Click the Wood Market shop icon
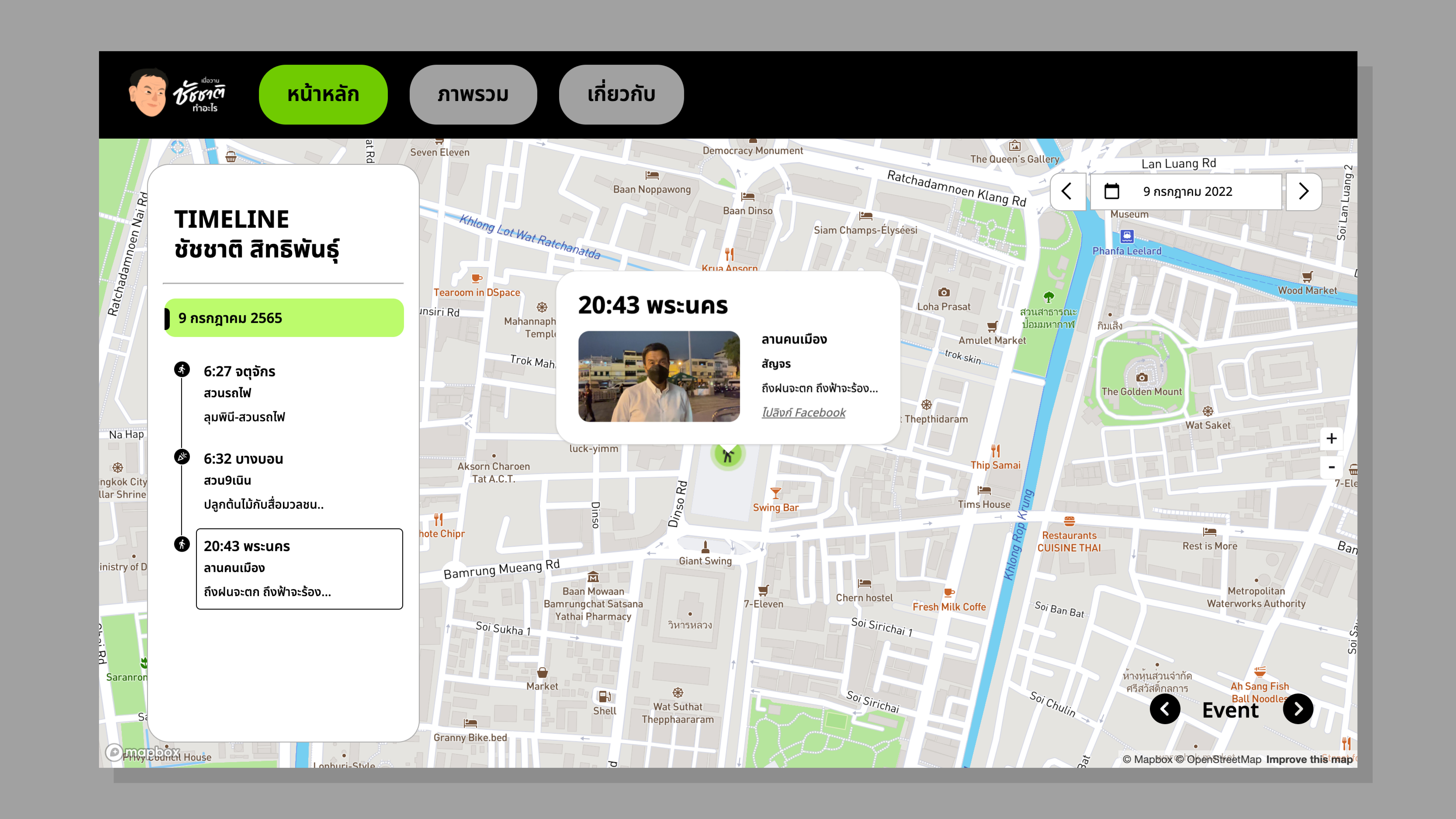This screenshot has width=1456, height=819. (x=1307, y=276)
